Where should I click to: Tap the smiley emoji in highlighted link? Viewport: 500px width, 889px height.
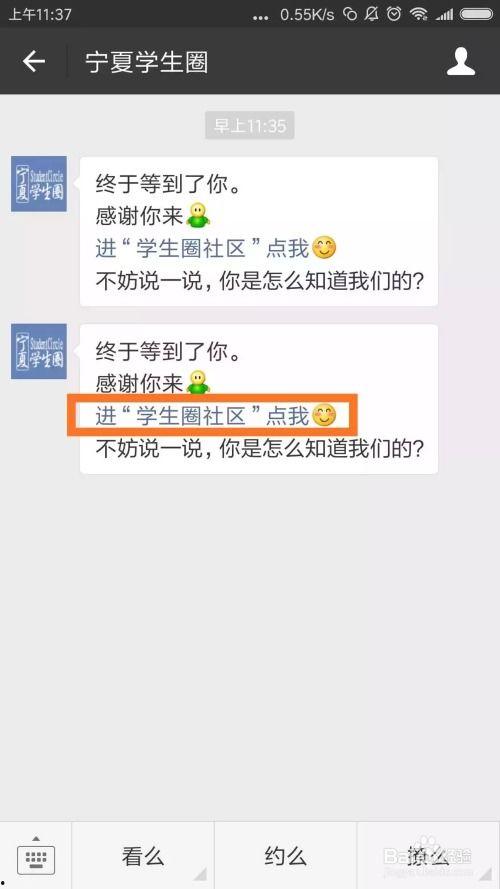324,416
